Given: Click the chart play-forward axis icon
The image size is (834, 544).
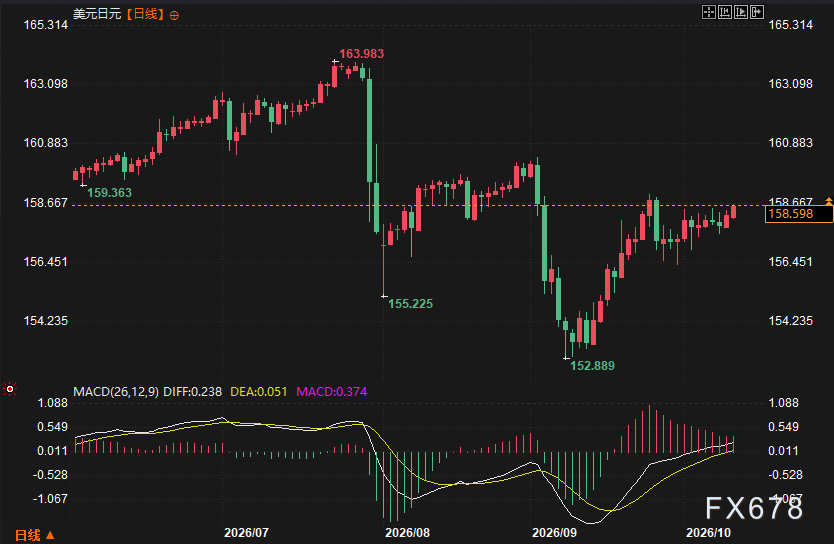Looking at the screenshot, I should click(740, 12).
